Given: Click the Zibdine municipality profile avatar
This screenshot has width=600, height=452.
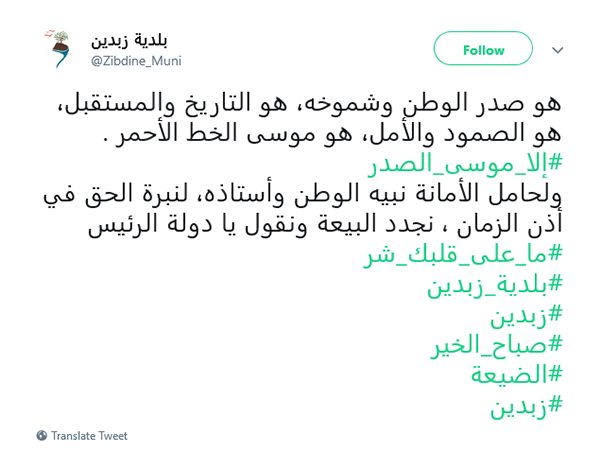Looking at the screenshot, I should click(59, 49).
